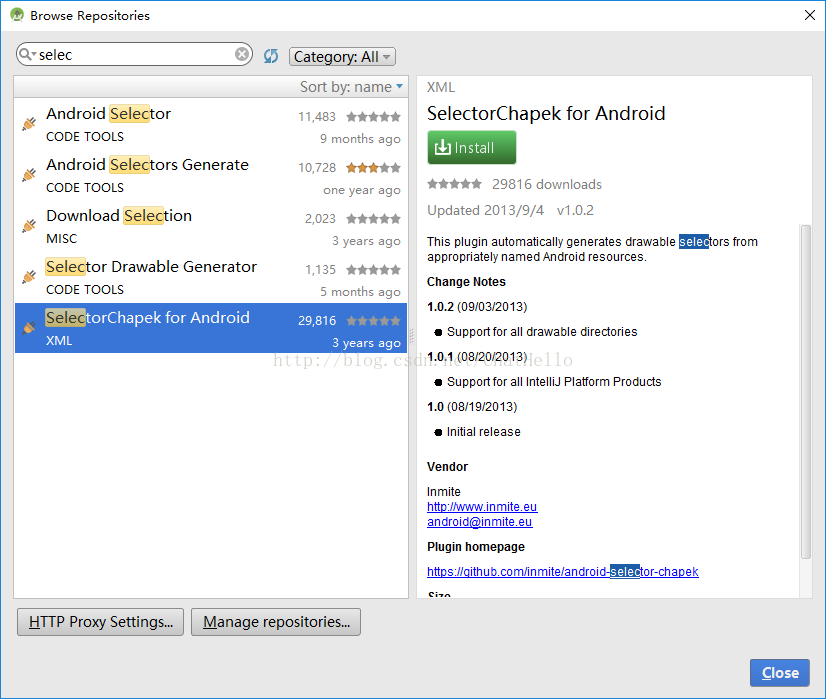The height and width of the screenshot is (699, 826).
Task: Click 'Support for all drawable directories' note
Action: pos(542,332)
